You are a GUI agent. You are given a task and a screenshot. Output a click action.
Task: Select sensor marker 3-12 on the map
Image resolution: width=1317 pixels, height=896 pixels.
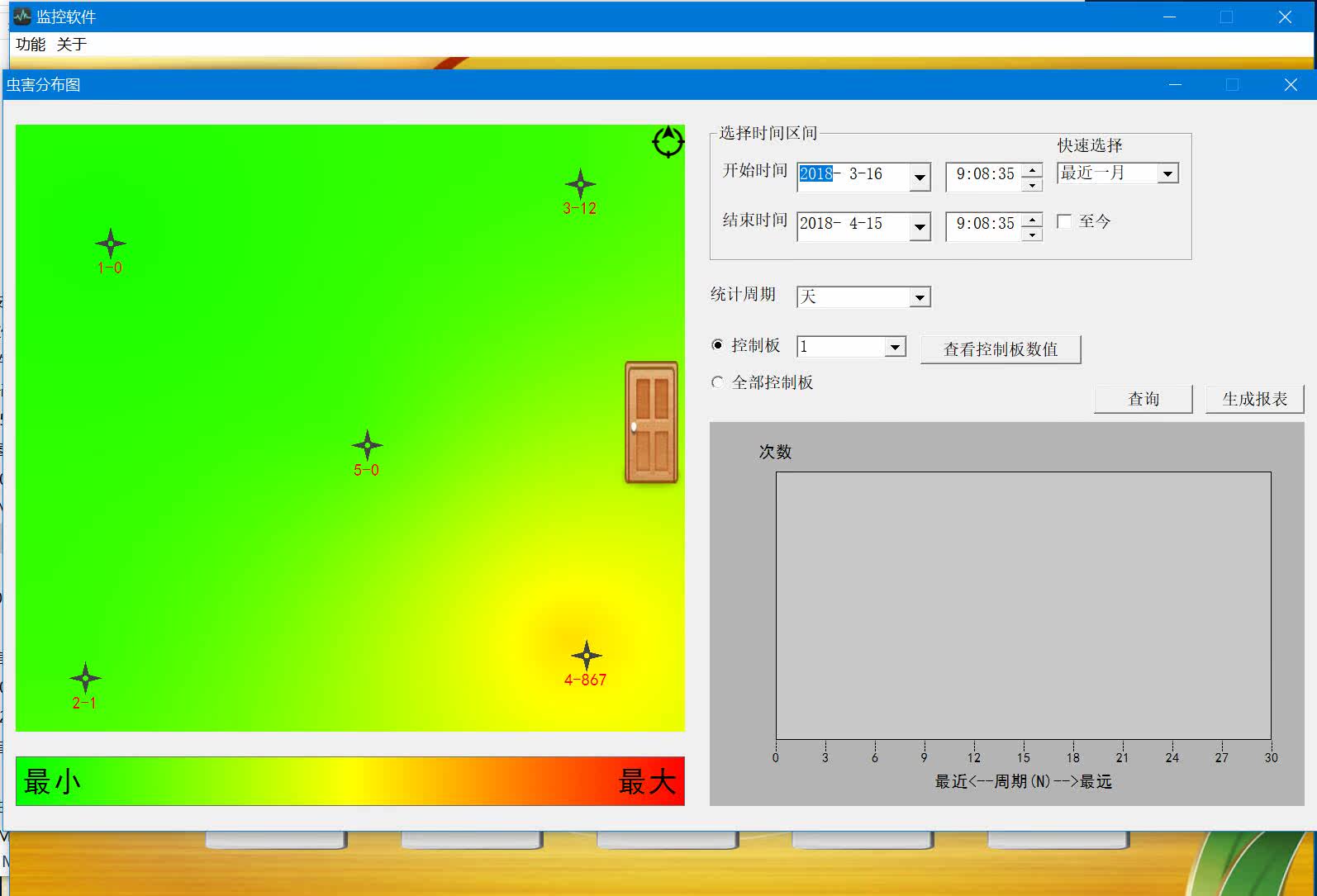[x=580, y=184]
